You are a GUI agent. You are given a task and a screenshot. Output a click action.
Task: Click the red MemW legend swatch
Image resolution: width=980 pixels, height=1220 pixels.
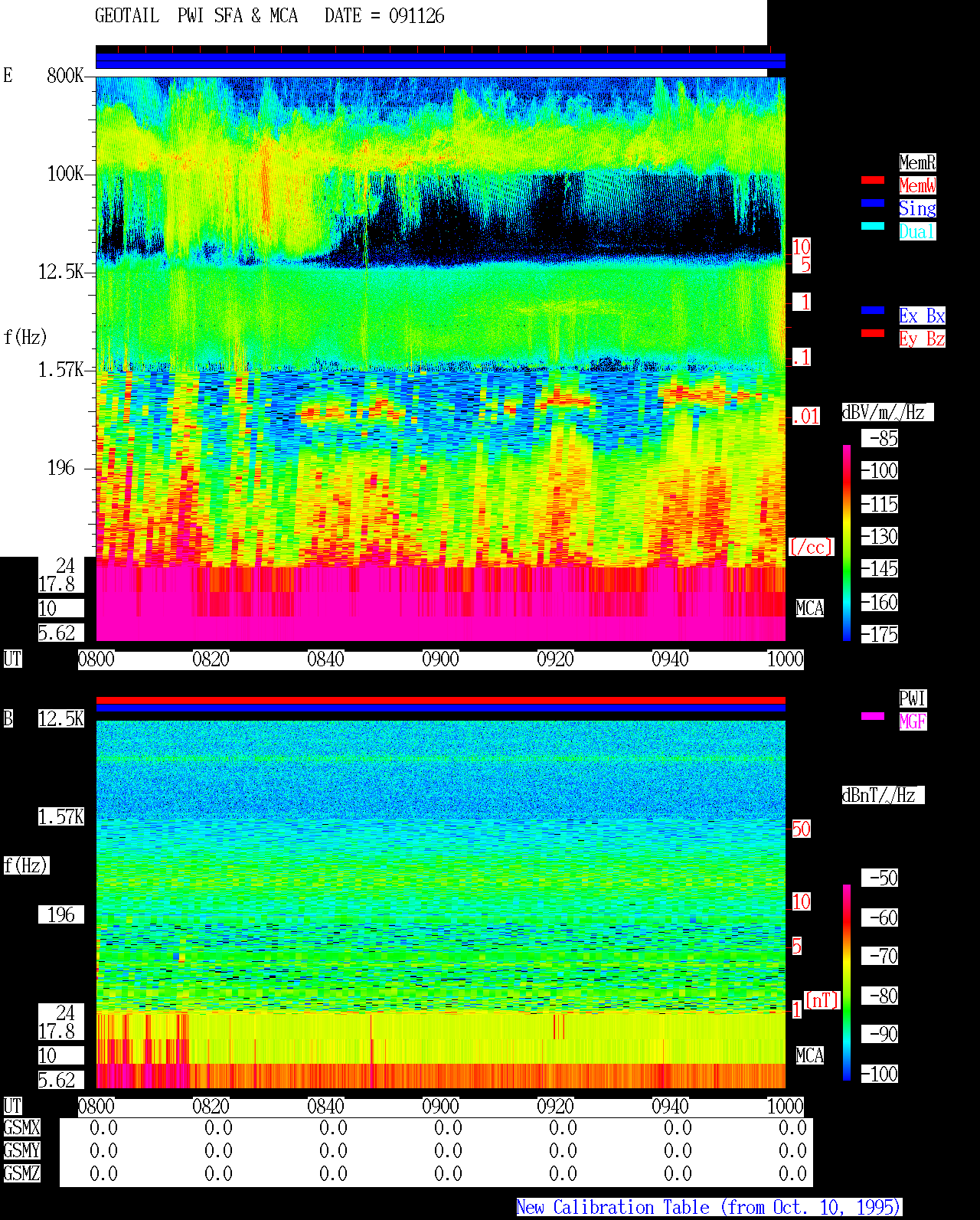point(873,180)
